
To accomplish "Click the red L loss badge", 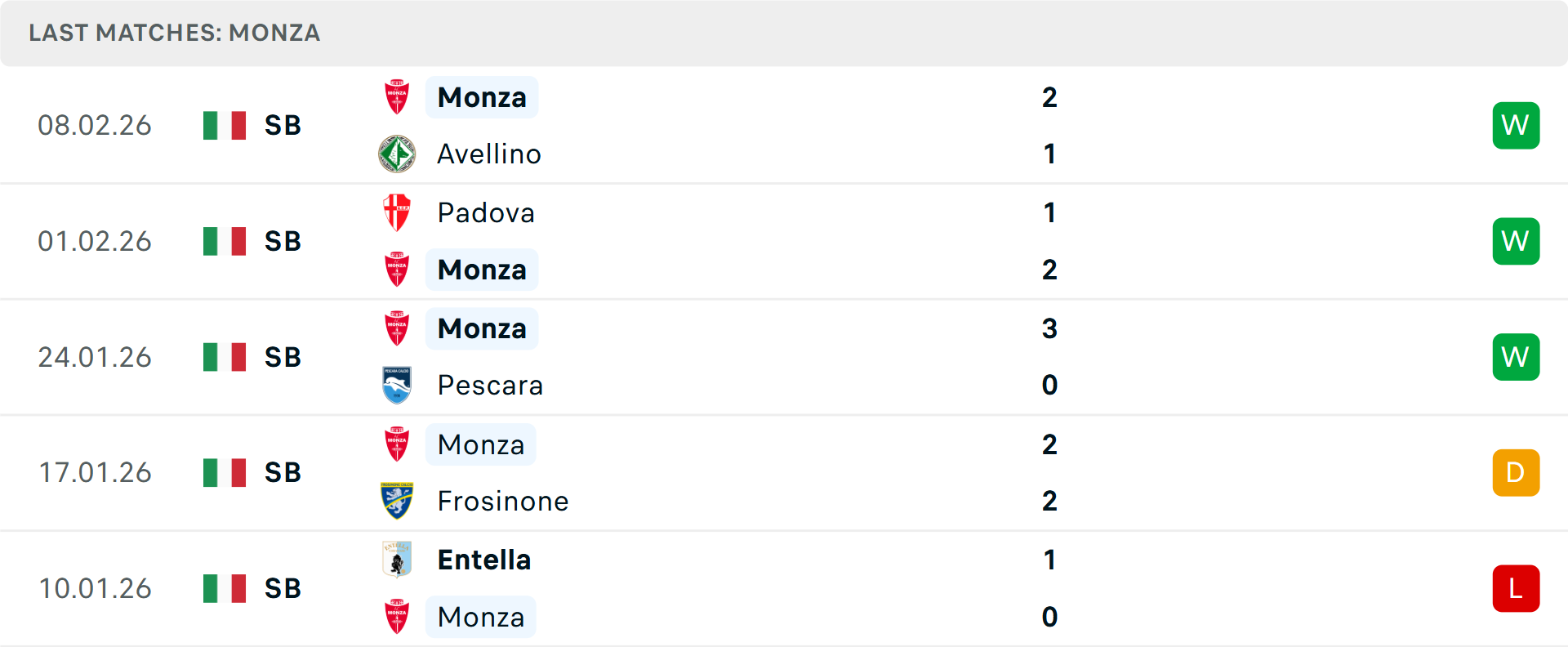I will (1516, 588).
